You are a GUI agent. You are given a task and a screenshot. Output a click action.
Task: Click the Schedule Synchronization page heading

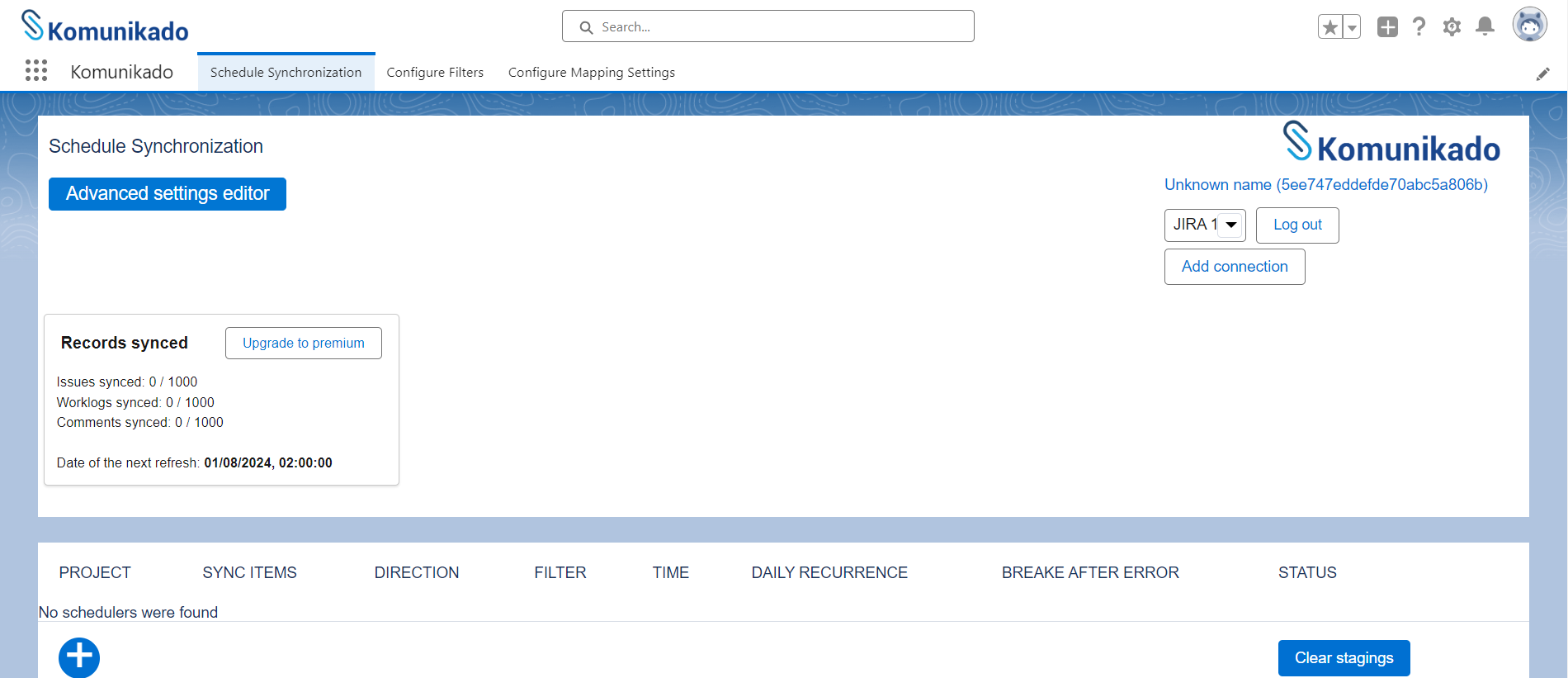click(156, 146)
